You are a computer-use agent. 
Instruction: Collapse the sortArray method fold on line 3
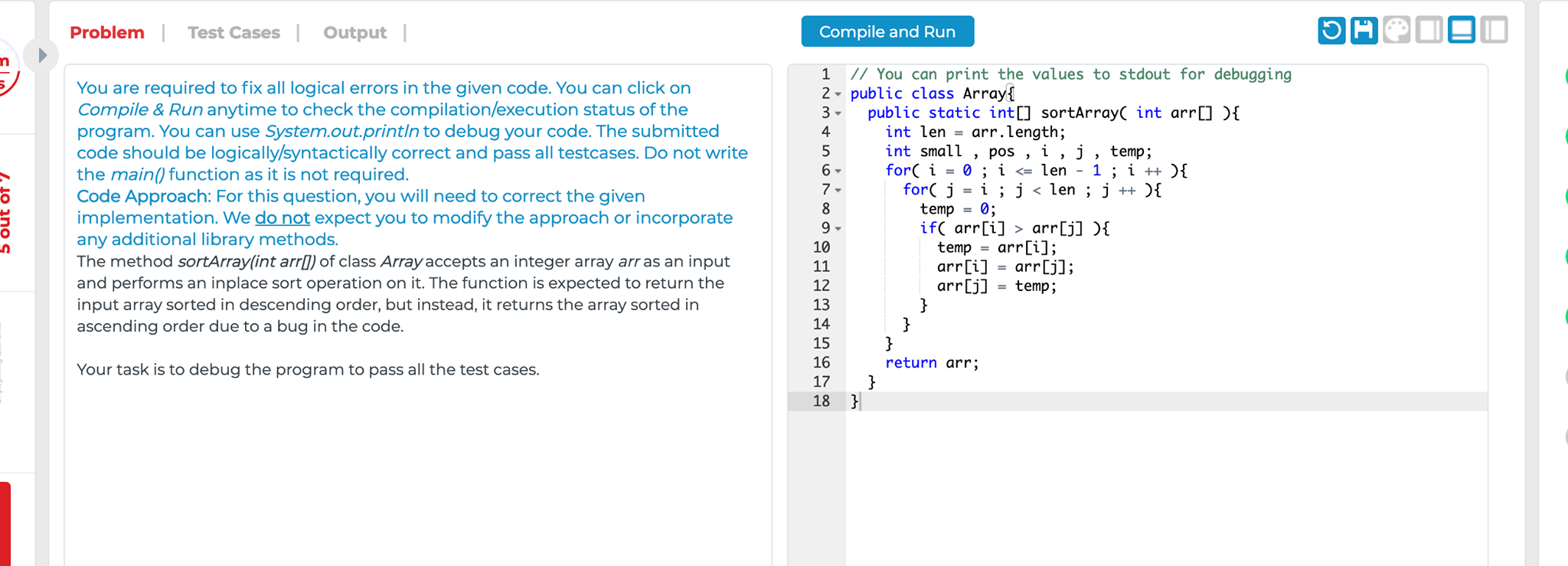(838, 113)
